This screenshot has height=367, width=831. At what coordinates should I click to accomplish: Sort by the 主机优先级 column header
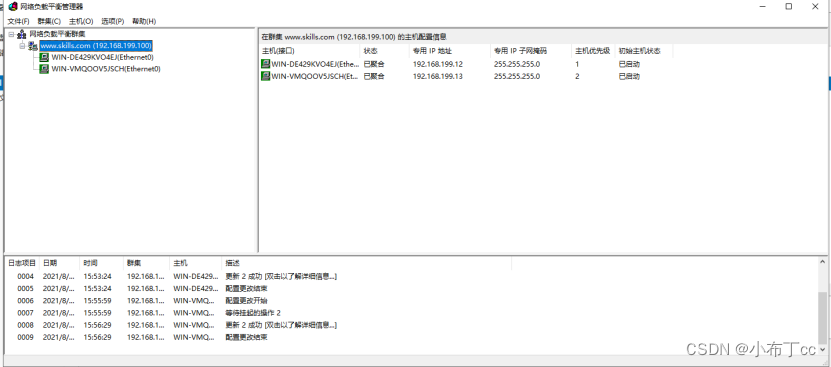(593, 51)
